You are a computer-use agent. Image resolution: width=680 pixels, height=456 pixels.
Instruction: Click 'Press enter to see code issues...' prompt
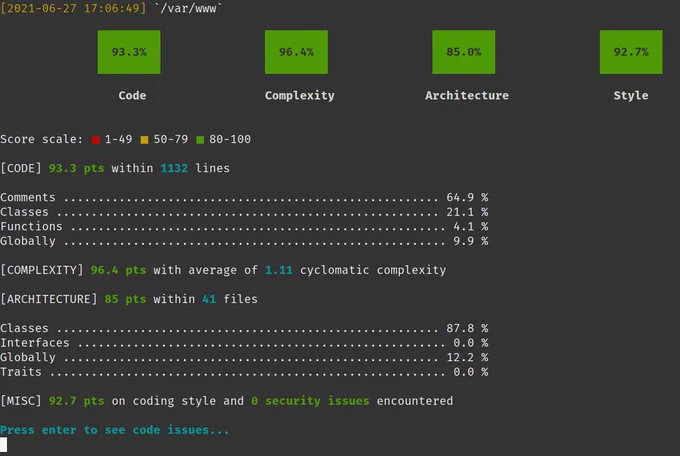[x=114, y=430]
